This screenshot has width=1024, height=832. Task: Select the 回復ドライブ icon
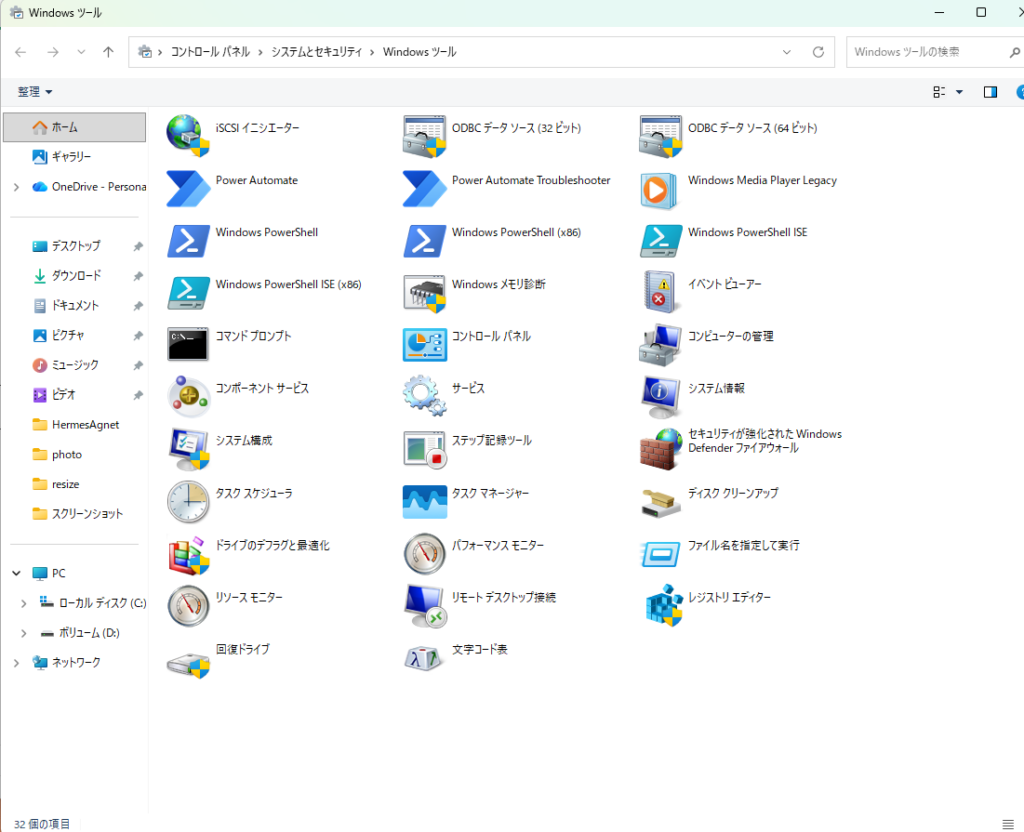coord(188,664)
